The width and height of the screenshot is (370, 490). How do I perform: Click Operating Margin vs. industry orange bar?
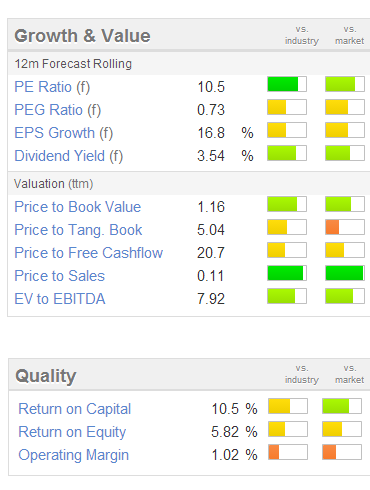pos(288,452)
